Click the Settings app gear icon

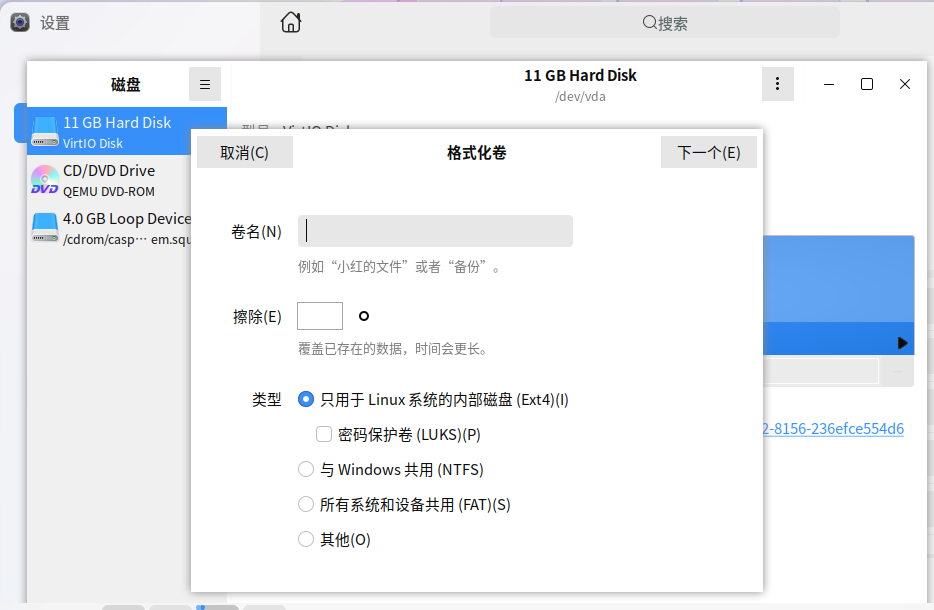pyautogui.click(x=19, y=22)
